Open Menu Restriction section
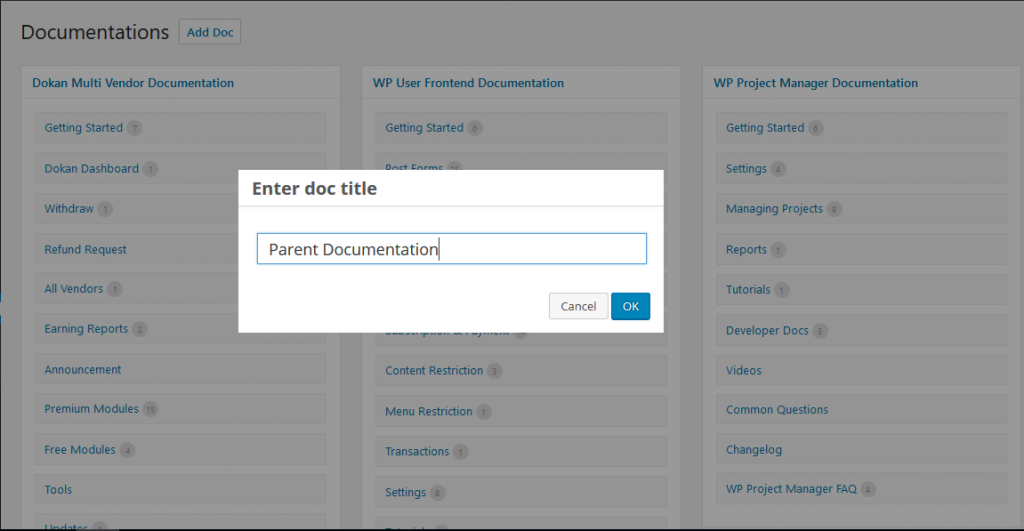Viewport: 1024px width, 531px height. (429, 411)
